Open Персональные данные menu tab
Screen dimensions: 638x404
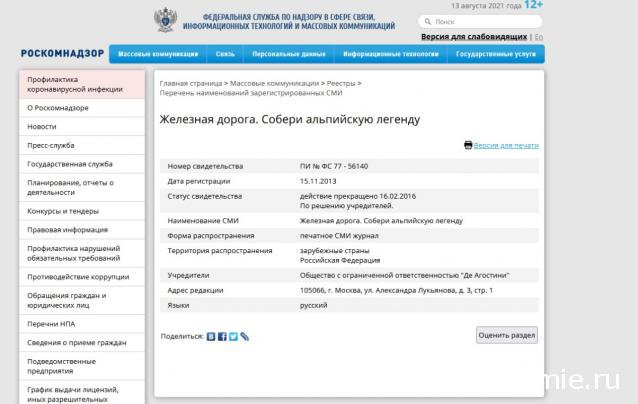tap(289, 54)
